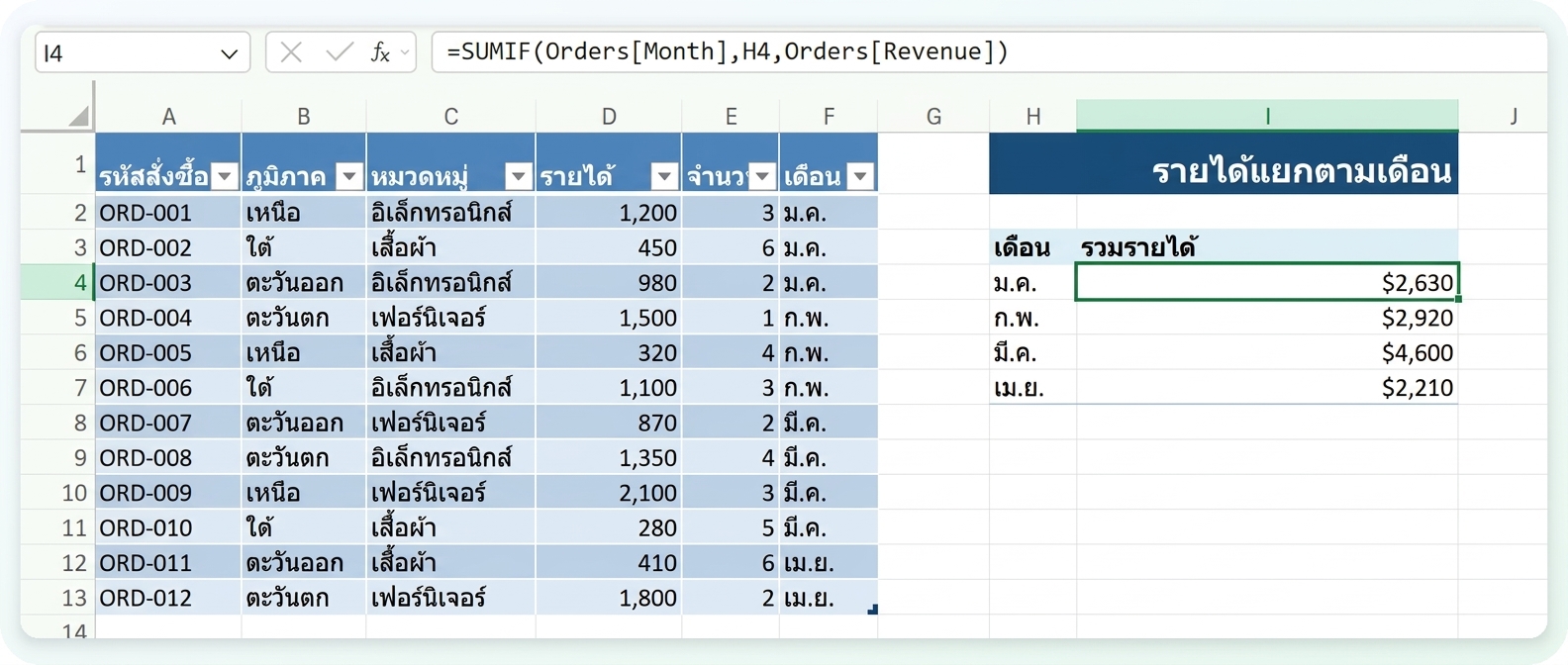Image resolution: width=1568 pixels, height=665 pixels.
Task: Click the title รายได้แยกตามเดือน
Action: point(1224,163)
